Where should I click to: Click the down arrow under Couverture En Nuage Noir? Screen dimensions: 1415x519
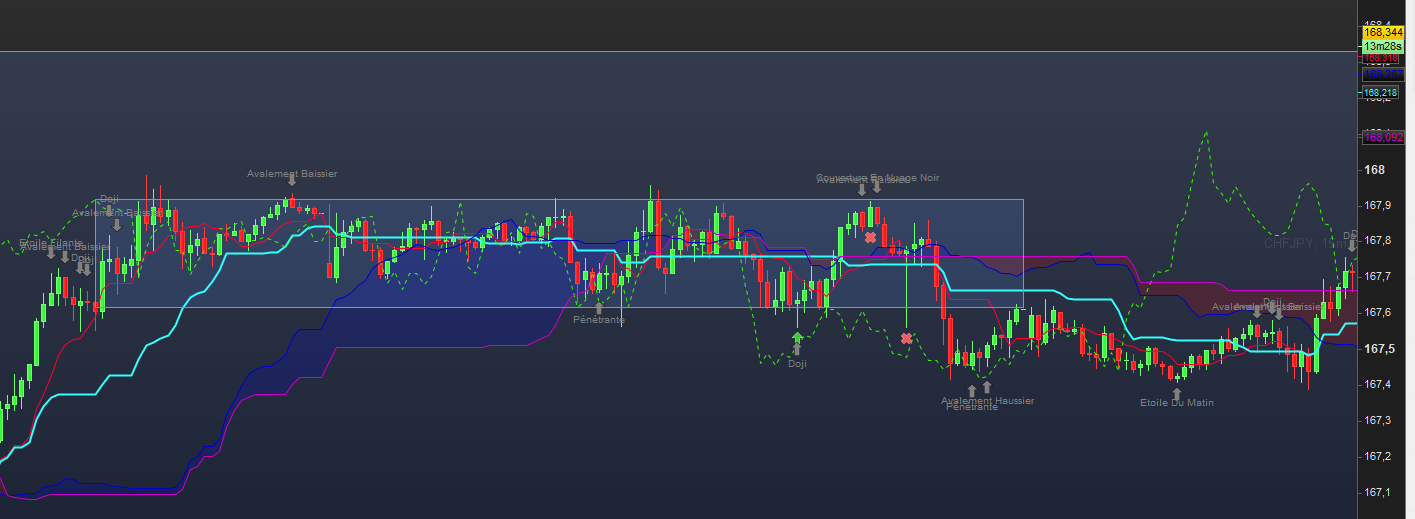(x=877, y=188)
